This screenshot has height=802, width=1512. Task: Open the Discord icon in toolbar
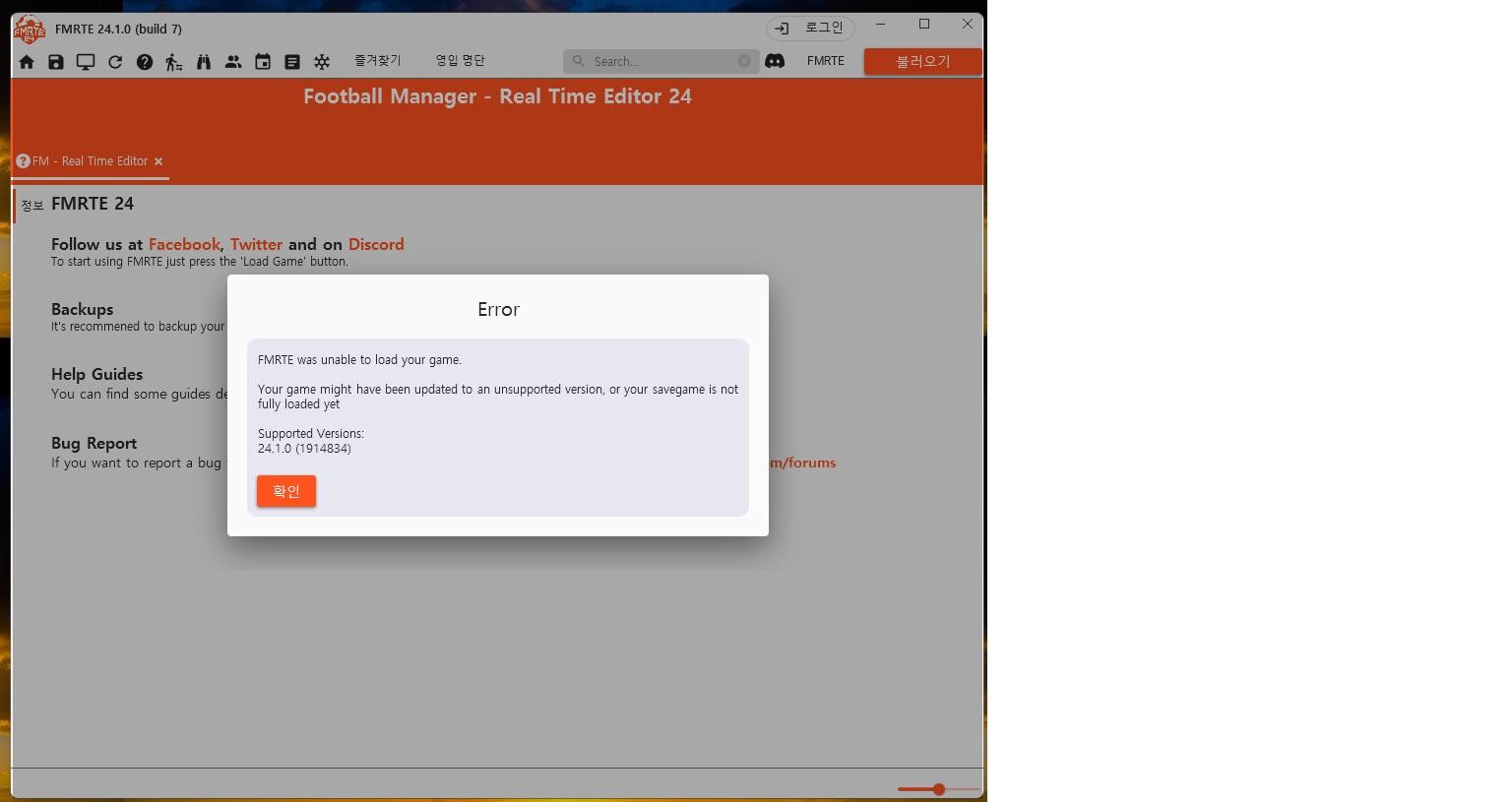(776, 61)
